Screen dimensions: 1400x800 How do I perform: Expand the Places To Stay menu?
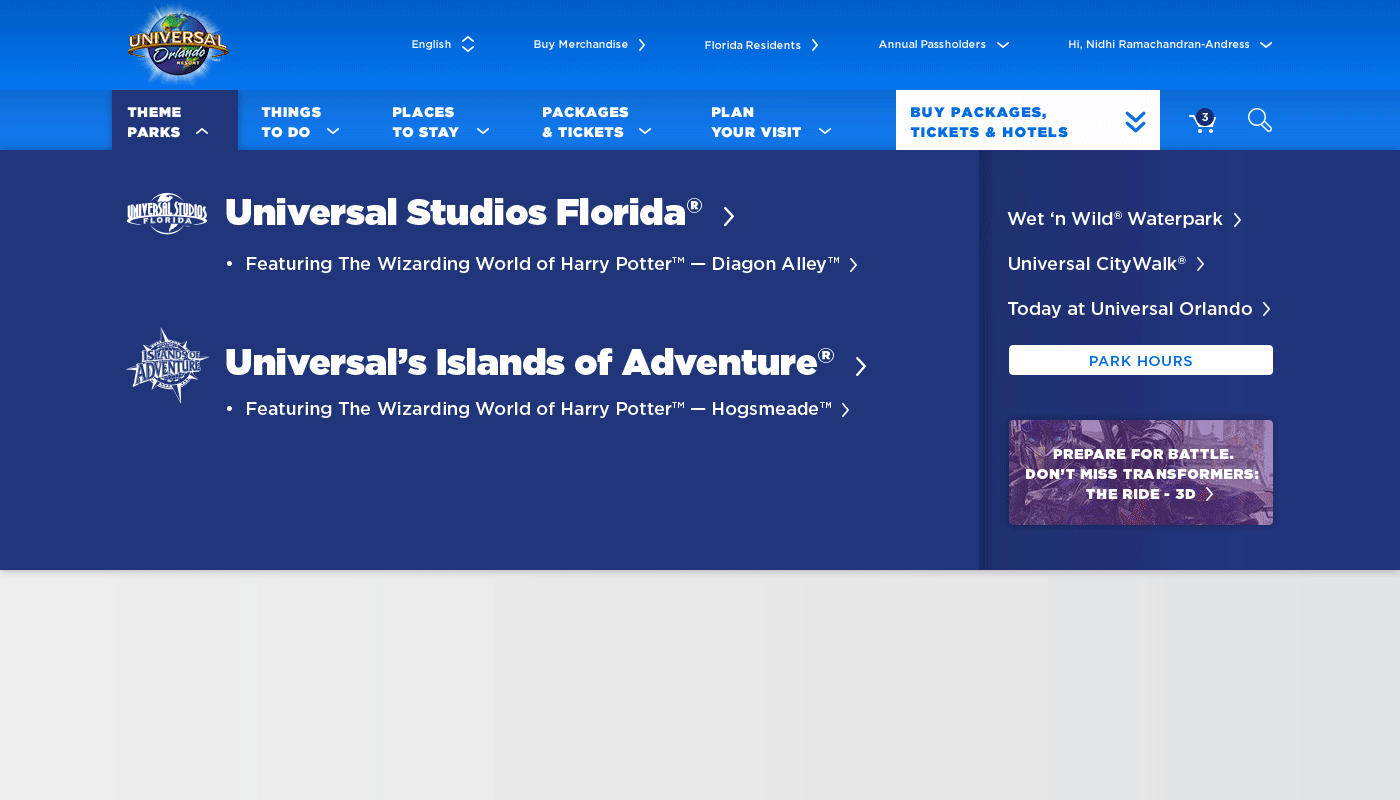coord(440,121)
